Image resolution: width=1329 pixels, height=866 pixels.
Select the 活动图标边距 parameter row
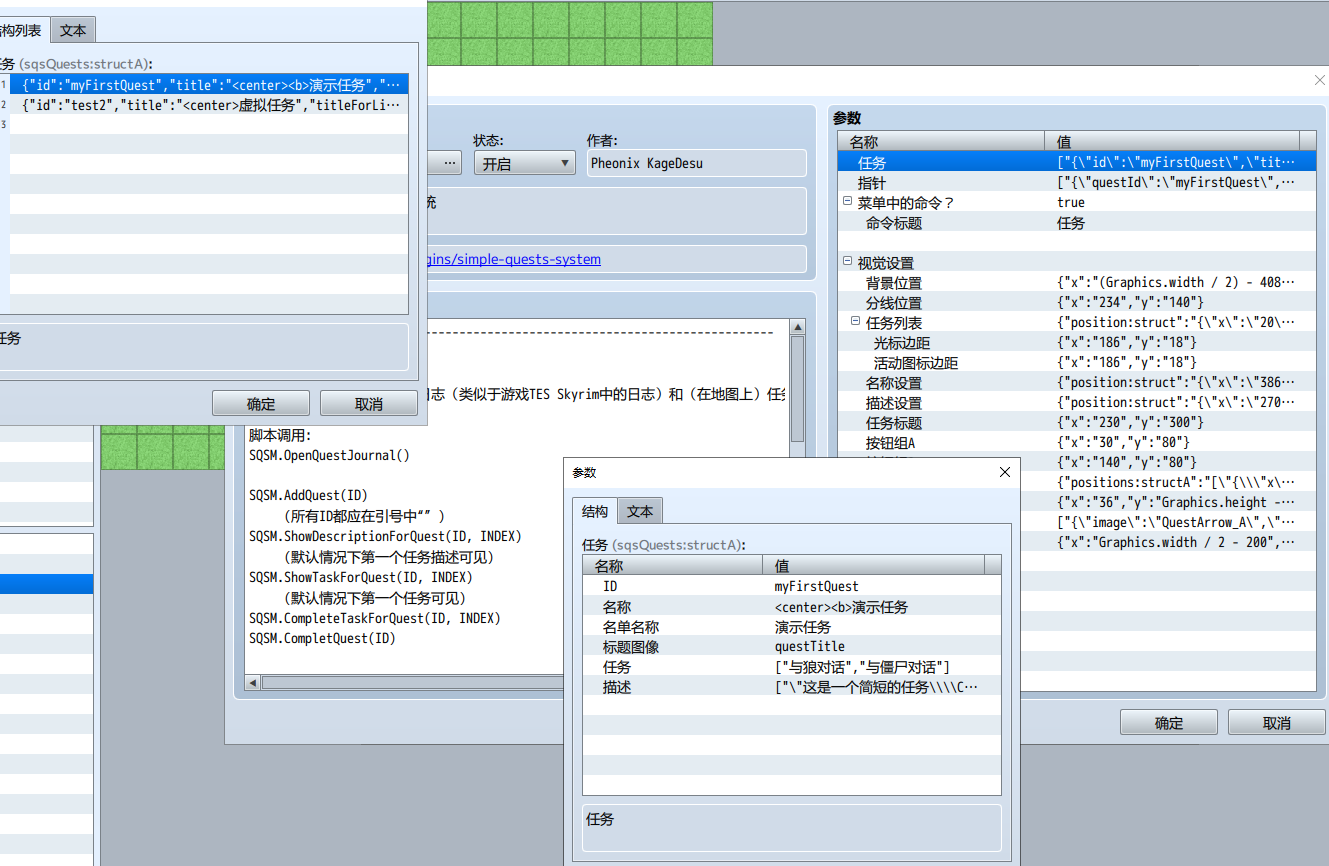pos(1076,362)
